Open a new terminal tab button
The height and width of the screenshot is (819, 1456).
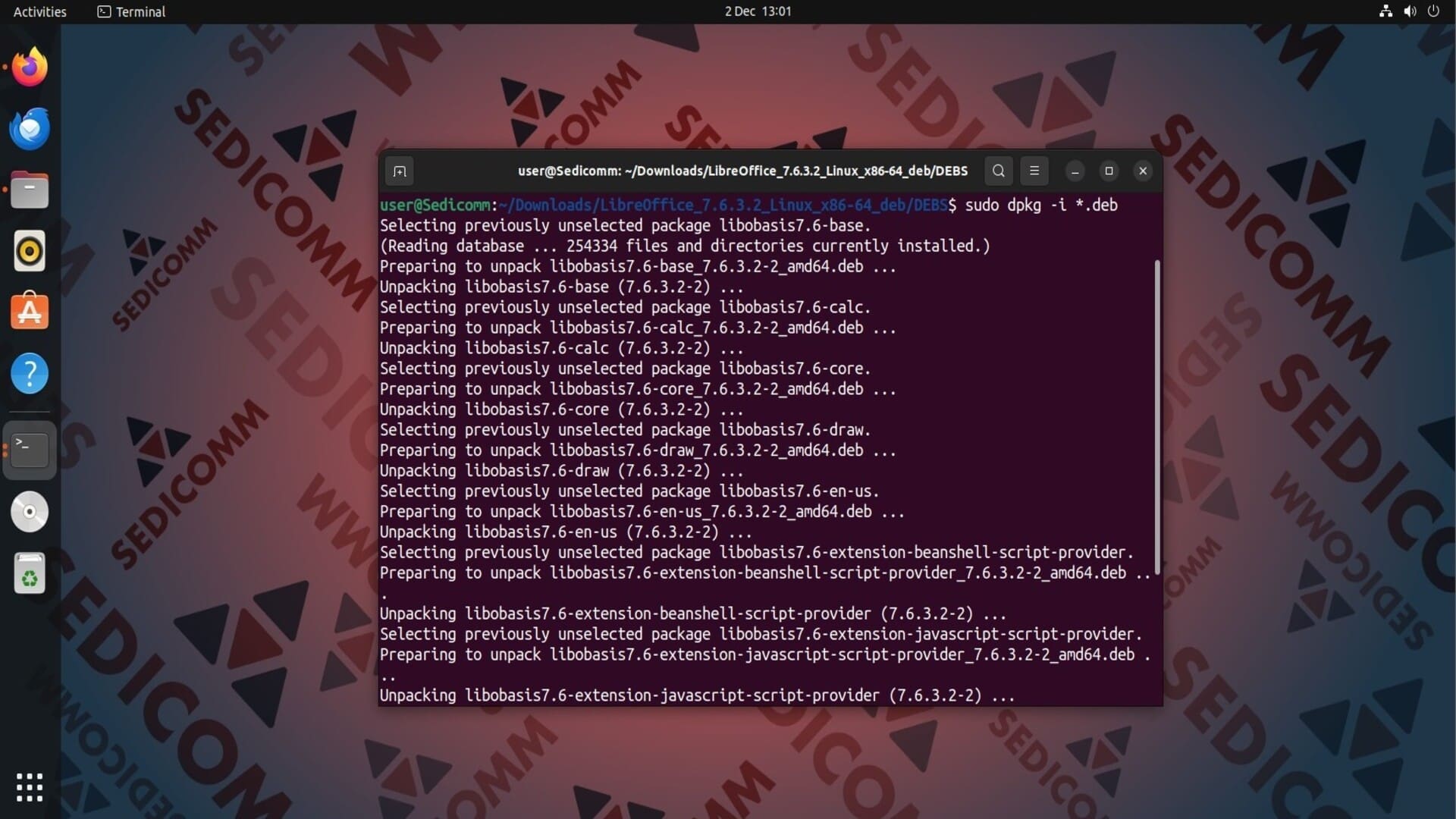click(400, 171)
